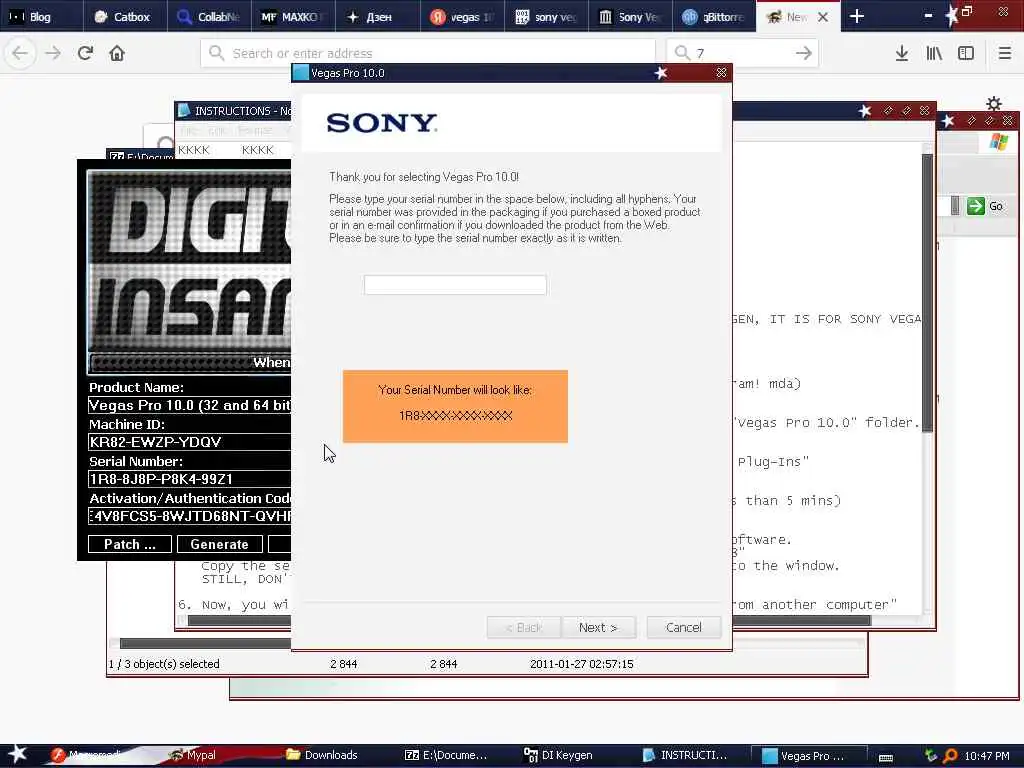Click the sample serial 1R8-XXXX-XXXX-XXXX text
Viewport: 1024px width, 768px height.
point(455,415)
